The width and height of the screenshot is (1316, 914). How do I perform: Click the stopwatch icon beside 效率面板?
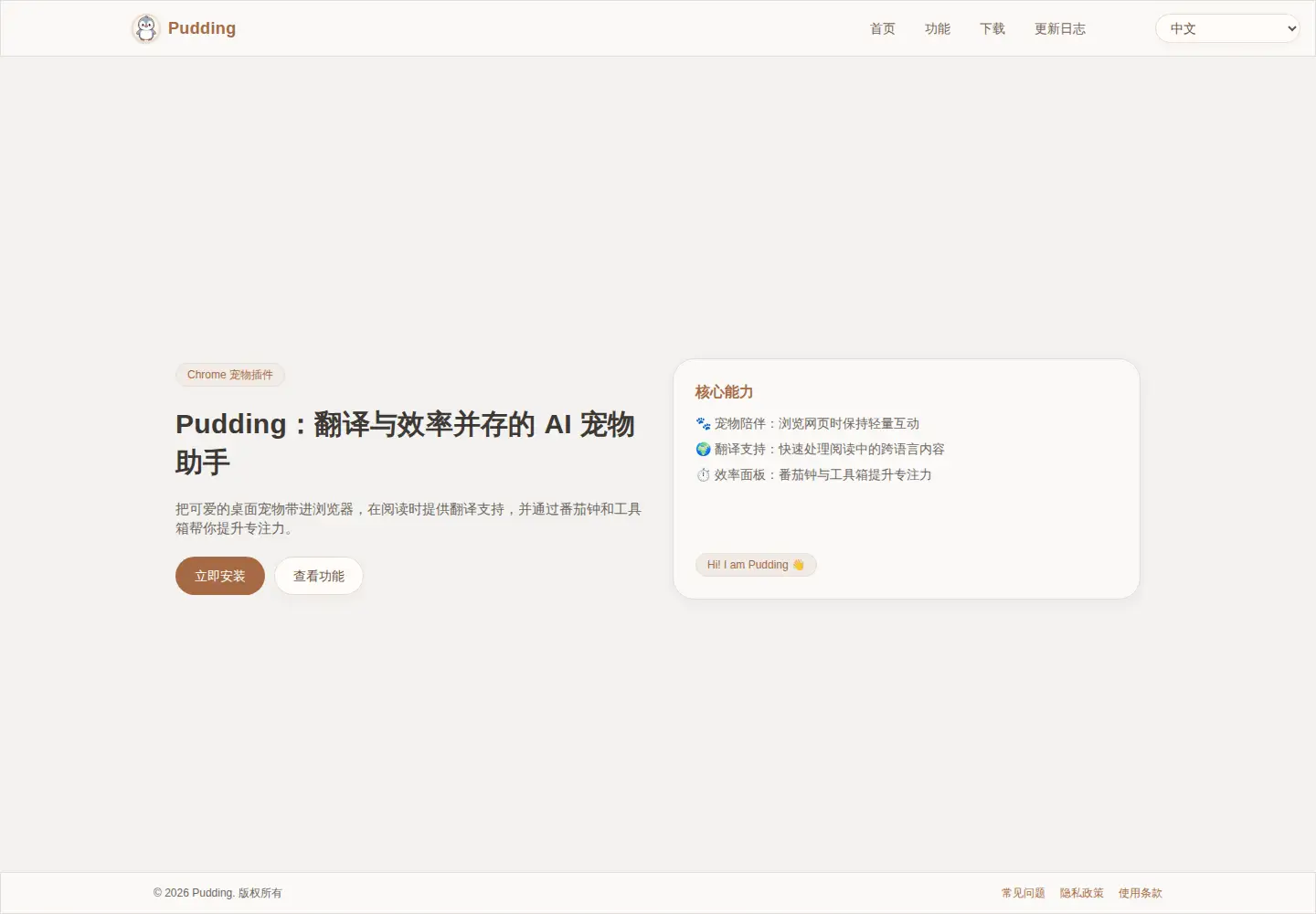703,474
